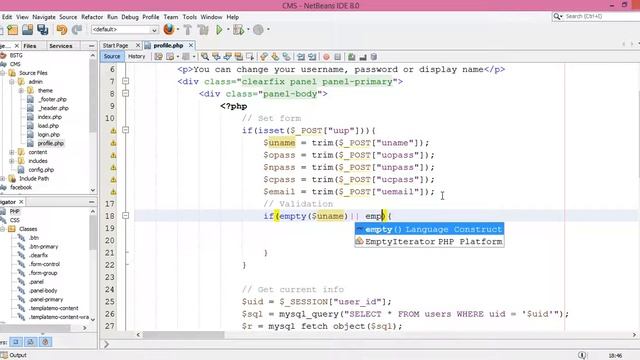640x360 pixels.
Task: Run the project with the green play icon
Action: click(219, 30)
